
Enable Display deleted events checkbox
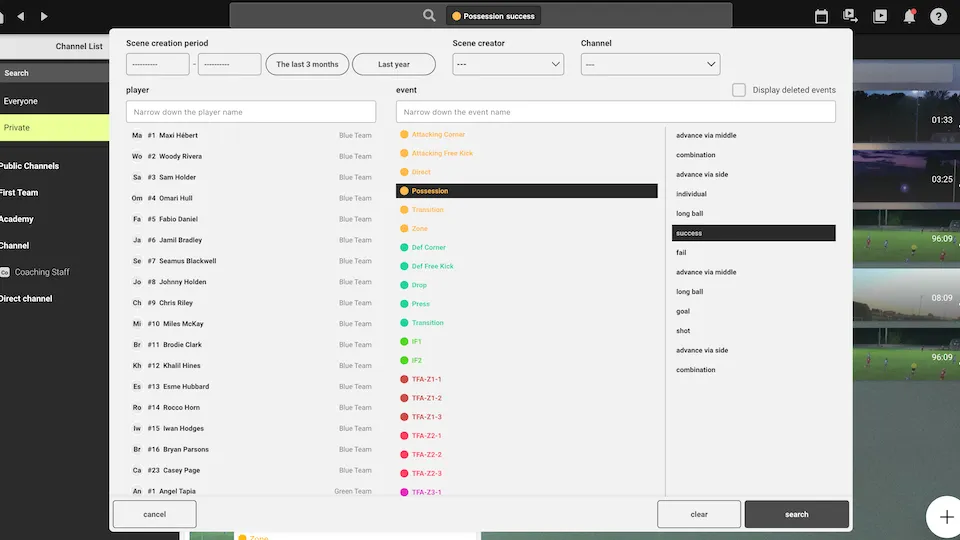click(x=738, y=90)
